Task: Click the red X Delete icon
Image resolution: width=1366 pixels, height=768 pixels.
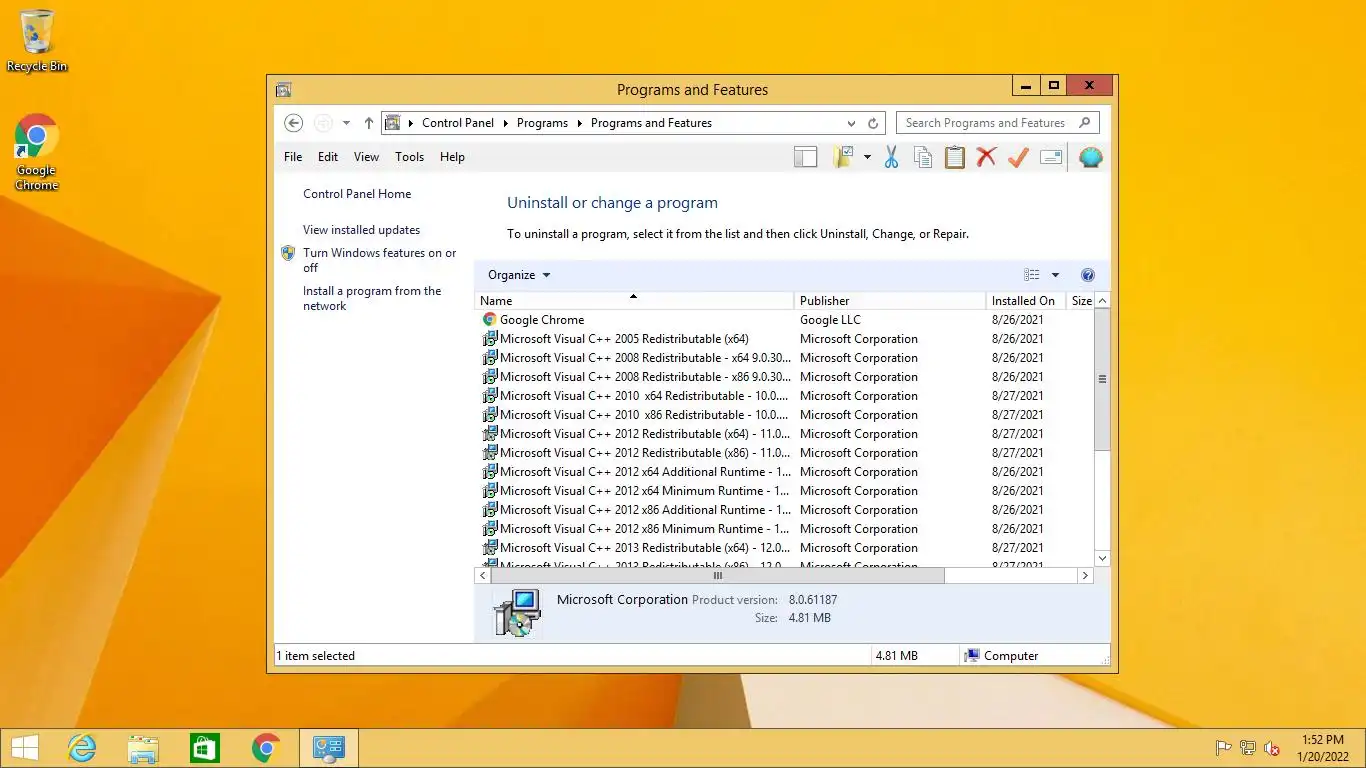Action: coord(987,157)
